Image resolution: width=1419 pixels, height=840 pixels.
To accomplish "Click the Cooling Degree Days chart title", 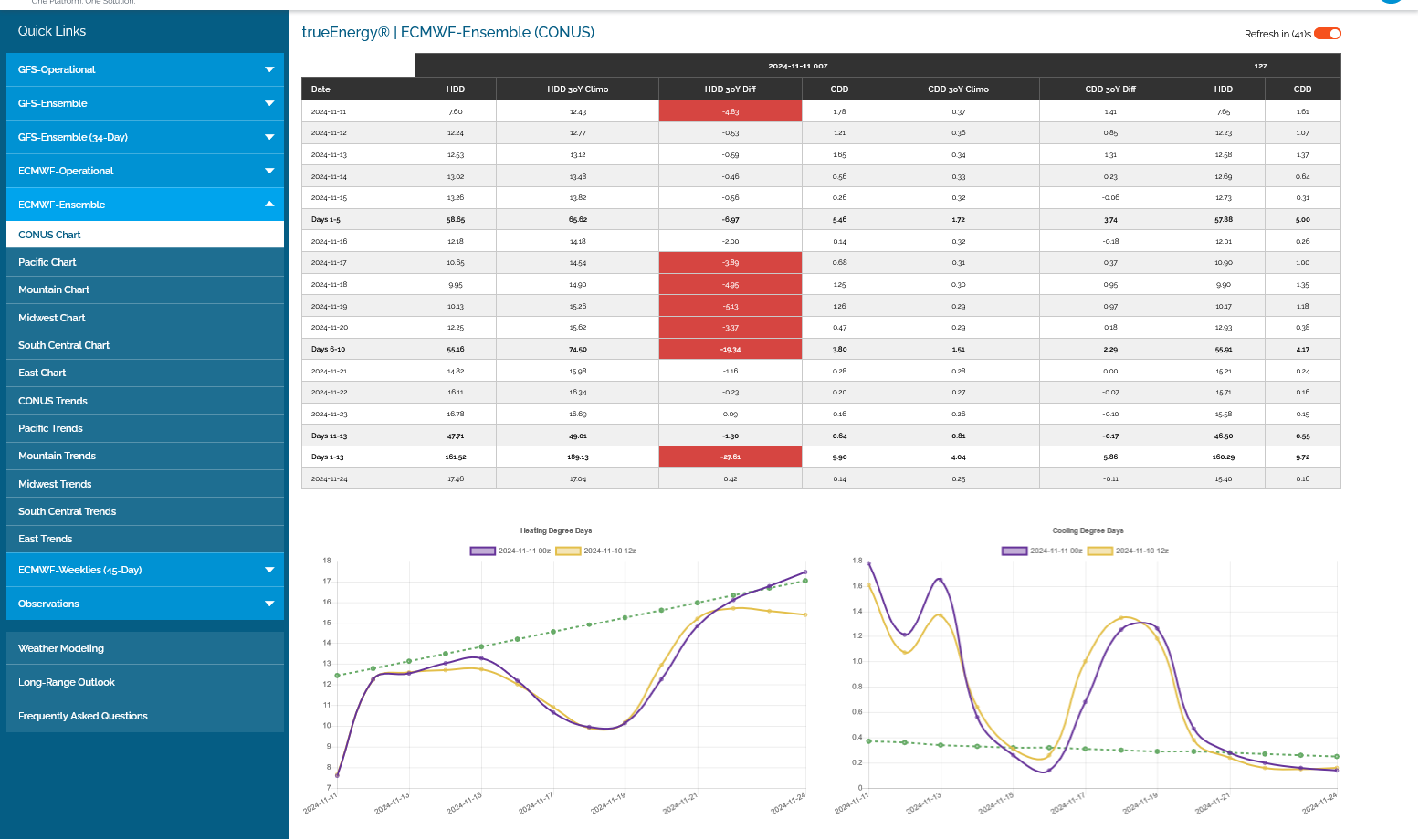I will 1088,530.
